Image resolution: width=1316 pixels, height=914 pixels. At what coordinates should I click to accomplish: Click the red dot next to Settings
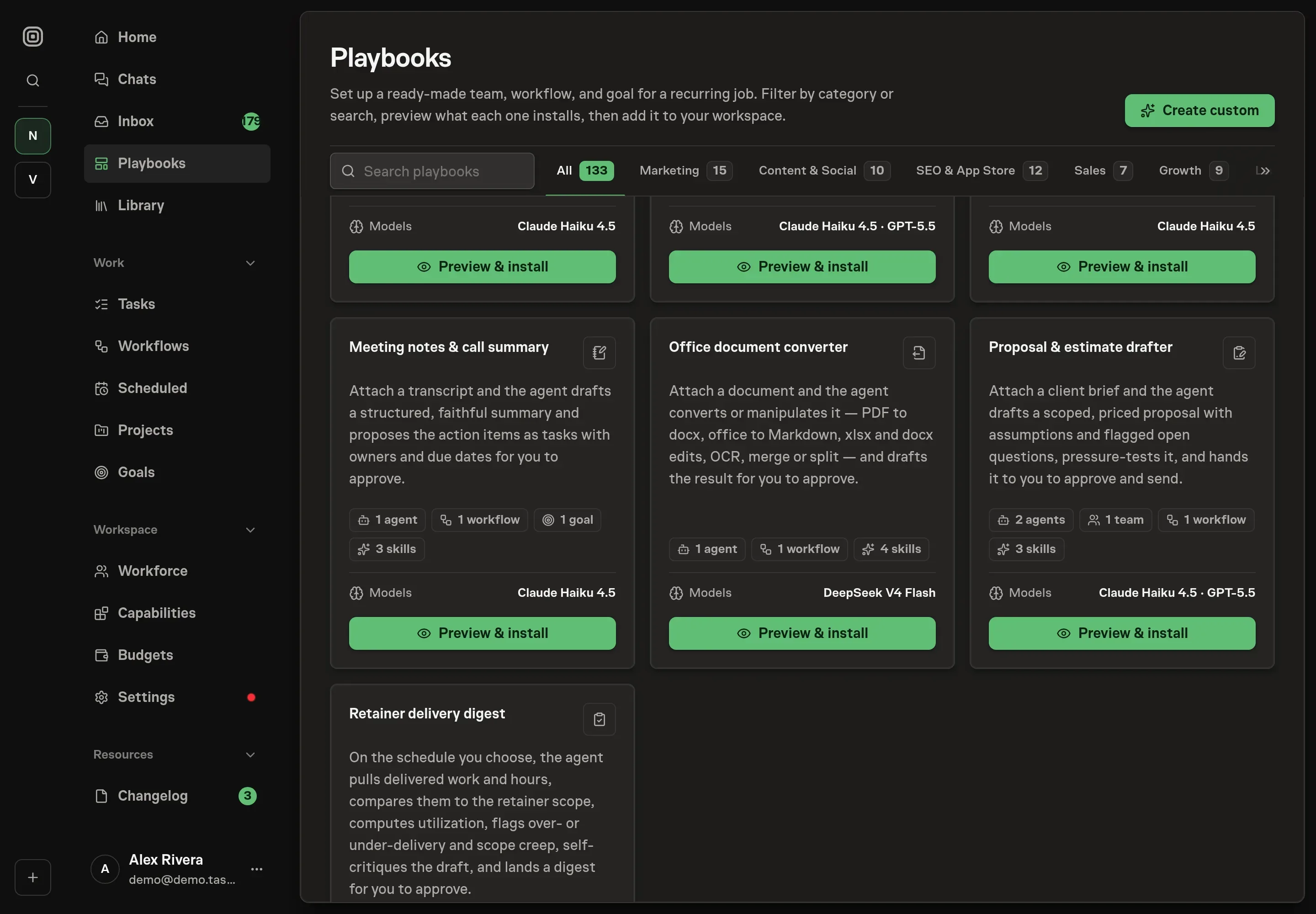(251, 697)
